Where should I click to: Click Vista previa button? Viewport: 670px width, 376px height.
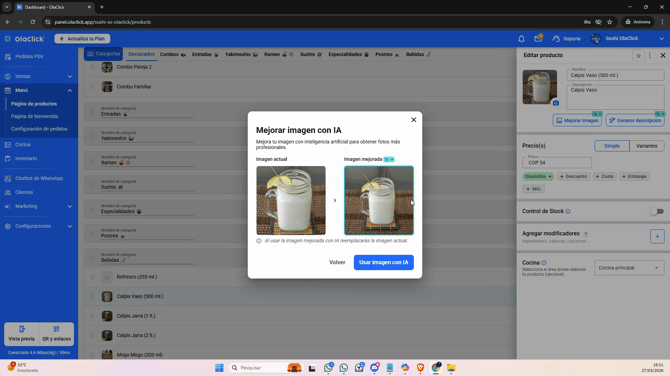point(21,334)
